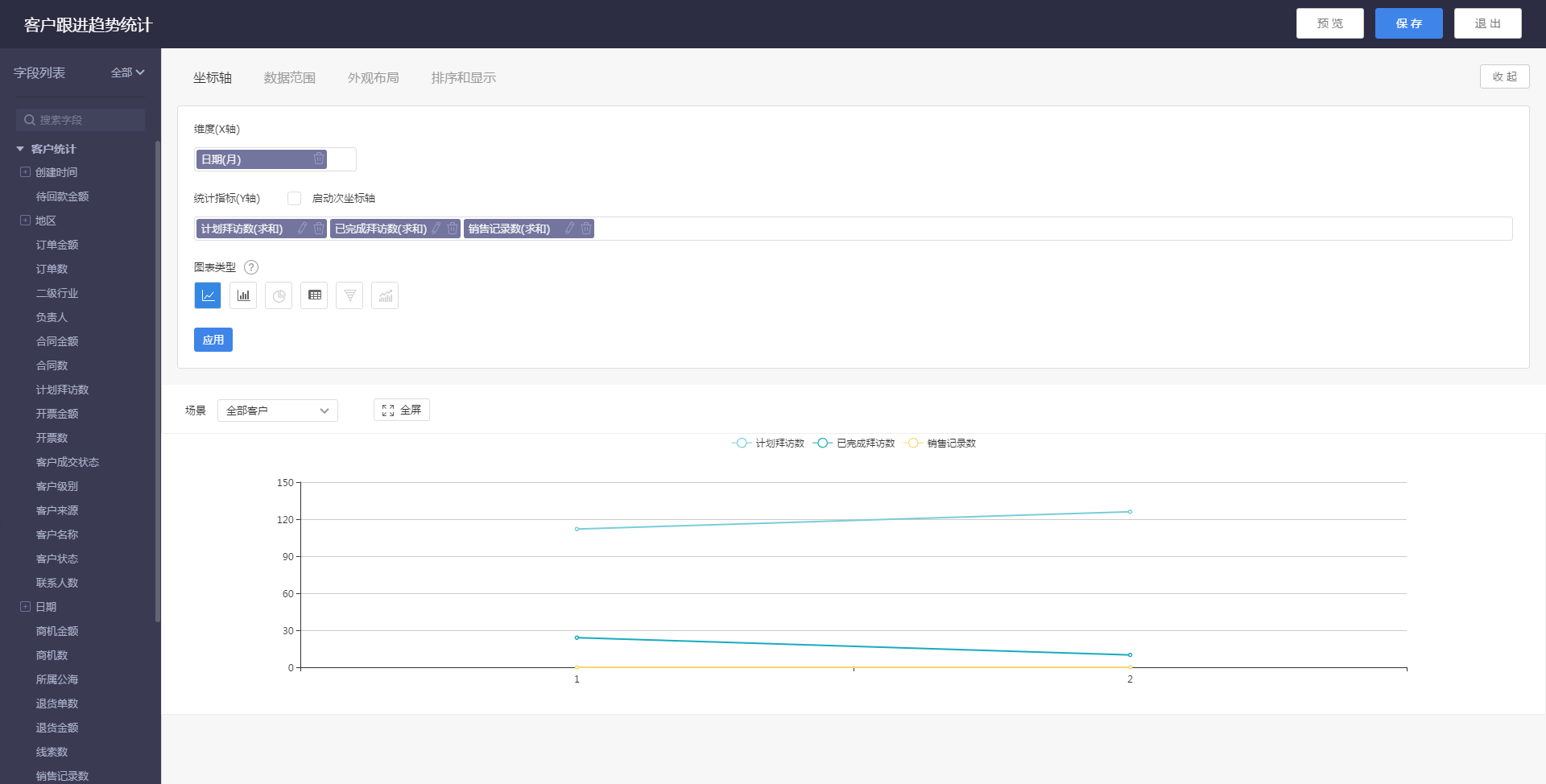Delete the 日期(月) dimension tag
The image size is (1546, 784).
tap(319, 159)
